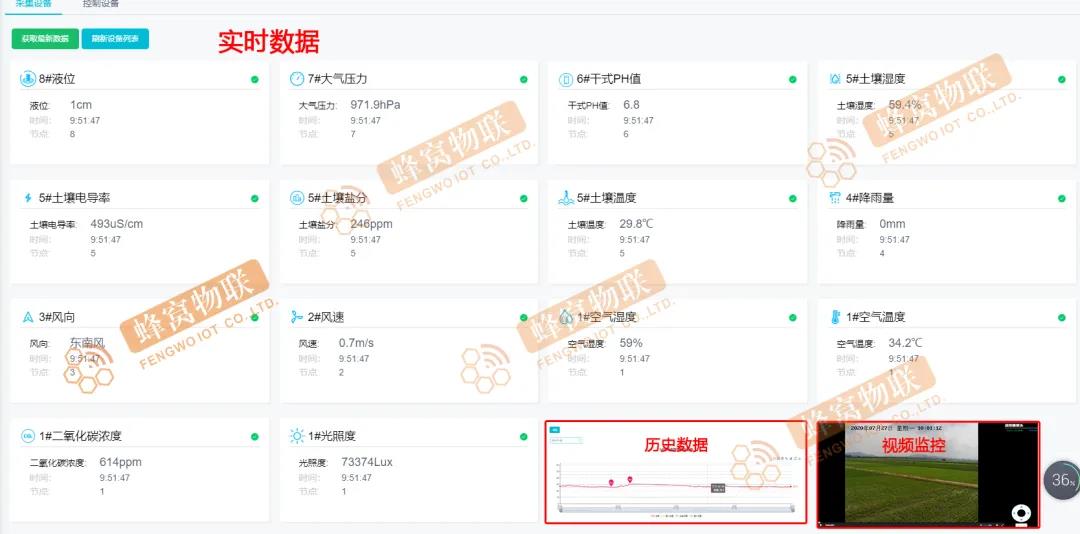Click the 2# wind speed icon

tap(297, 317)
